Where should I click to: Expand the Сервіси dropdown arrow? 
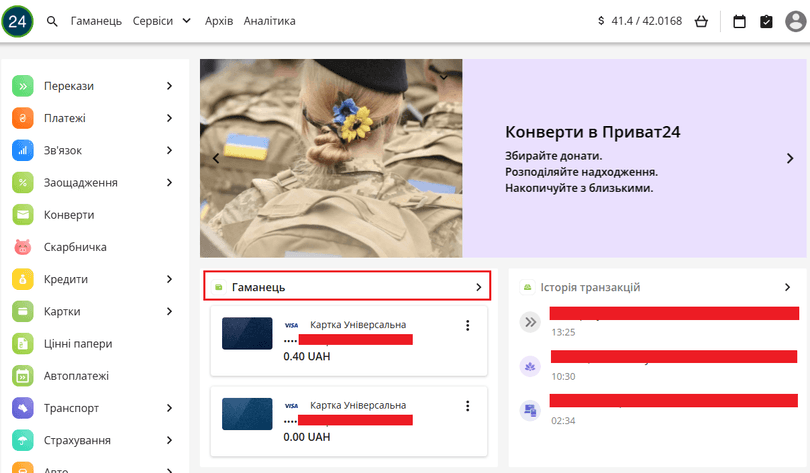click(186, 21)
